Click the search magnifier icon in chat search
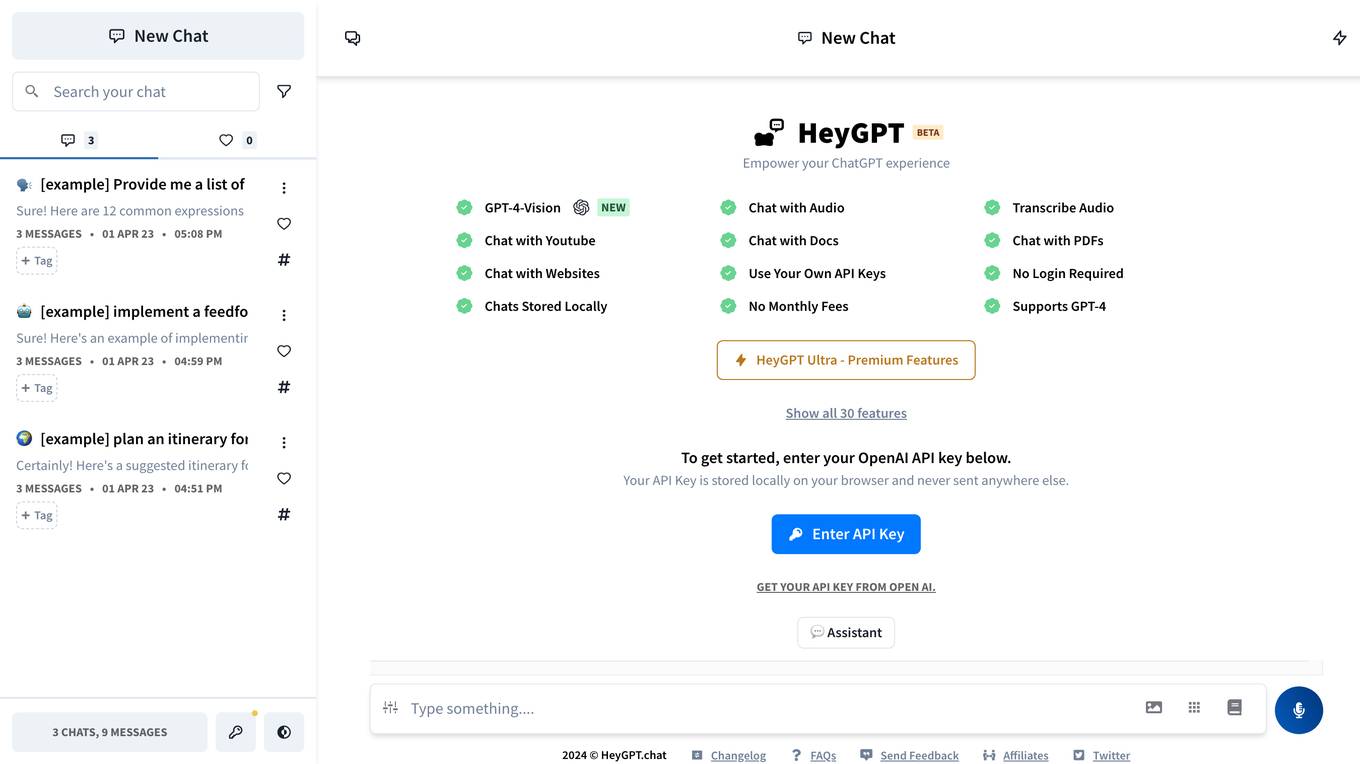 tap(32, 91)
